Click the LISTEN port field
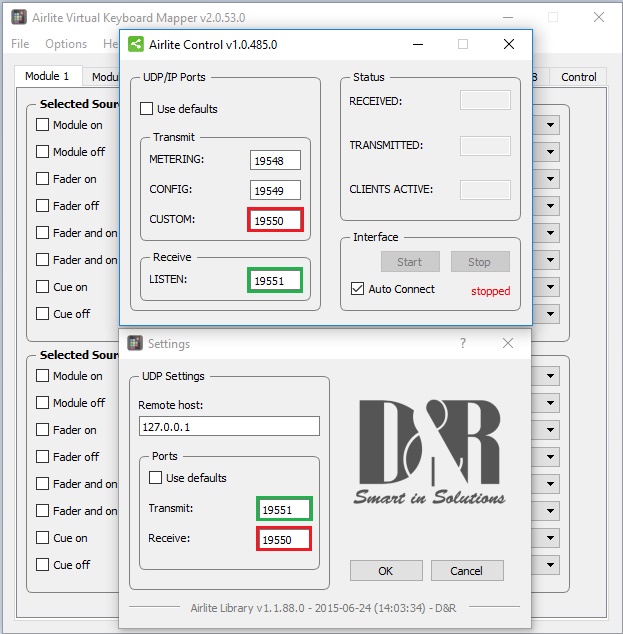The height and width of the screenshot is (634, 623). click(x=275, y=282)
